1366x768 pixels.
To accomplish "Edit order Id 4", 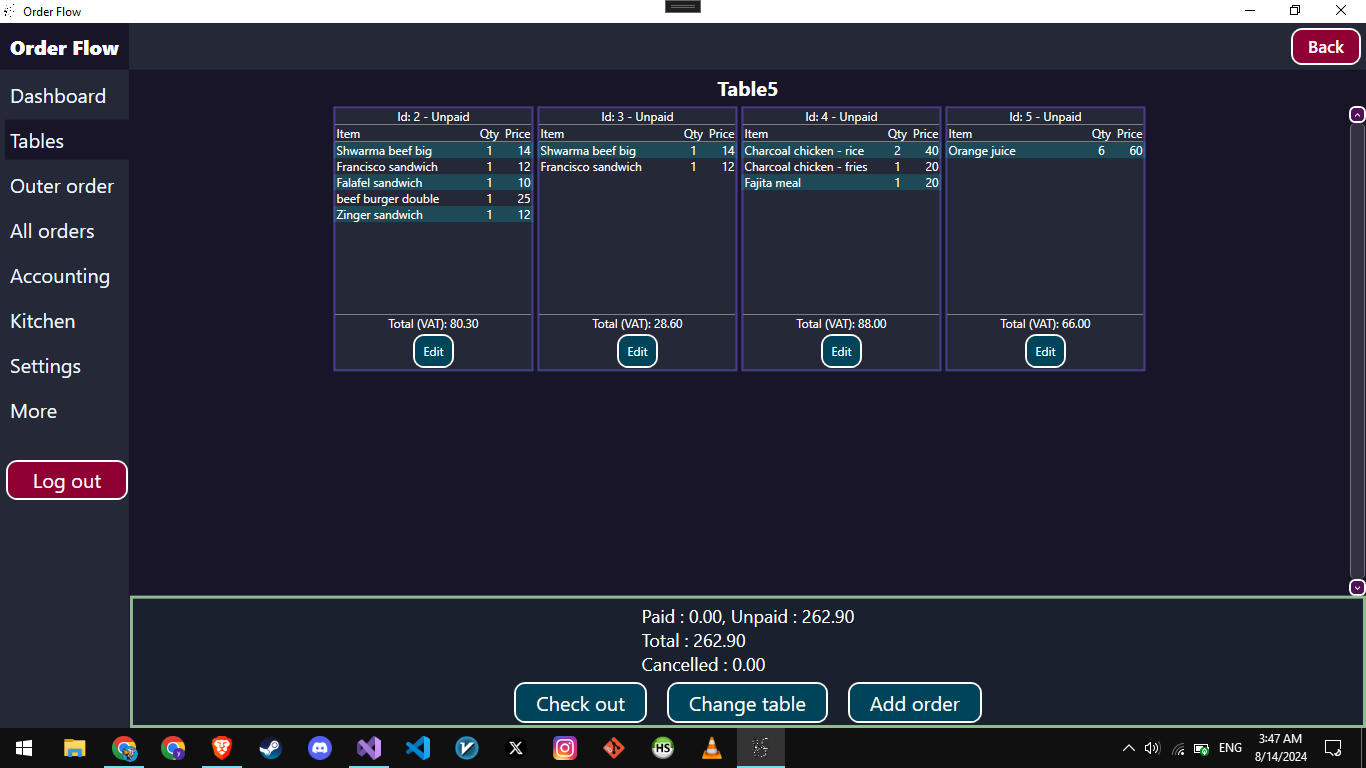I will pyautogui.click(x=841, y=351).
